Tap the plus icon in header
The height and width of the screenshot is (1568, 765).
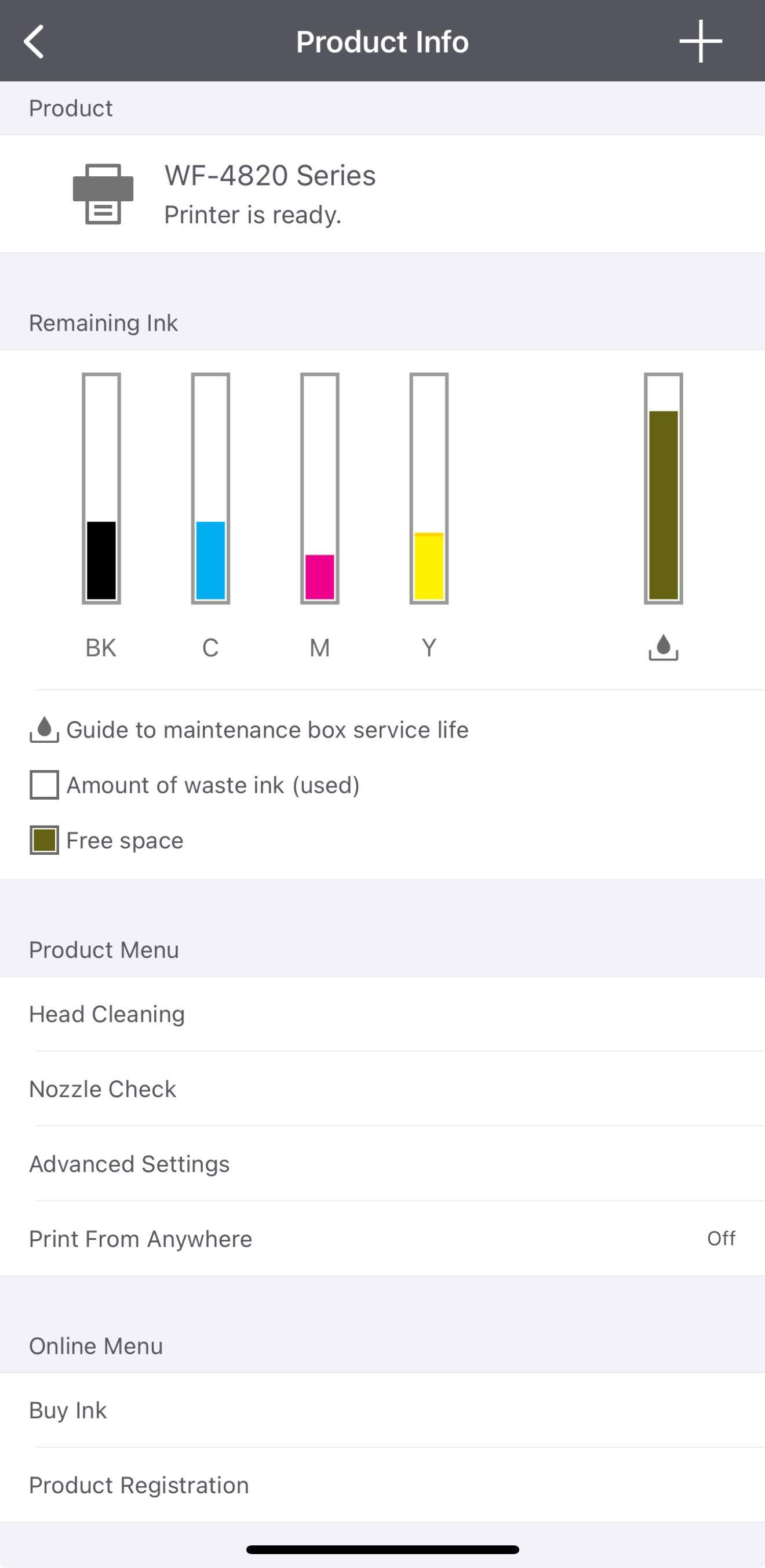[701, 41]
